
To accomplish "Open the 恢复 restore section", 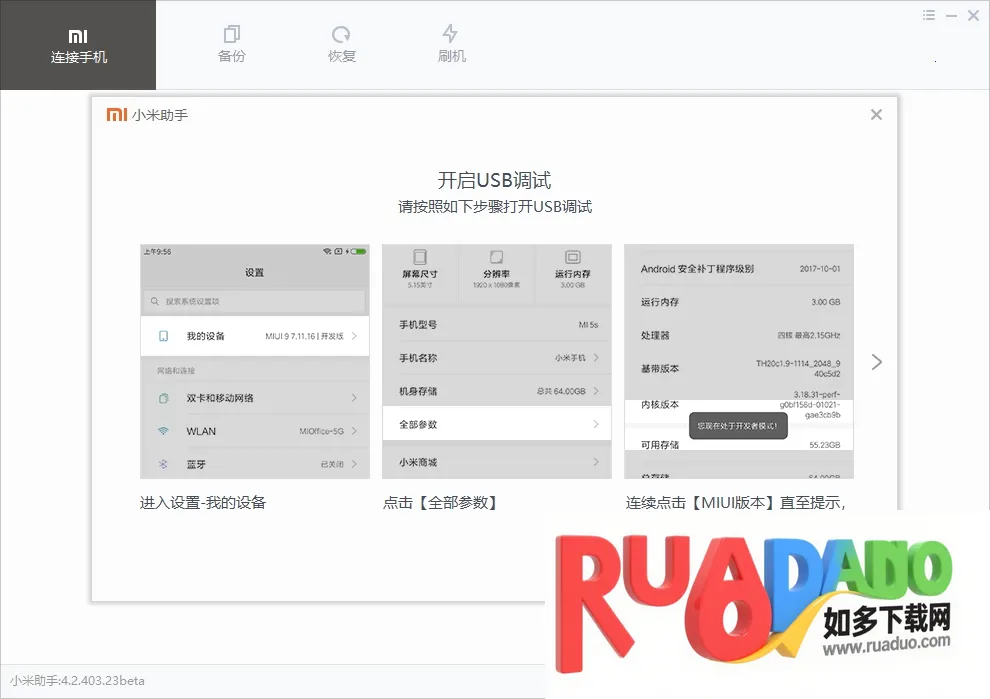I will [342, 45].
